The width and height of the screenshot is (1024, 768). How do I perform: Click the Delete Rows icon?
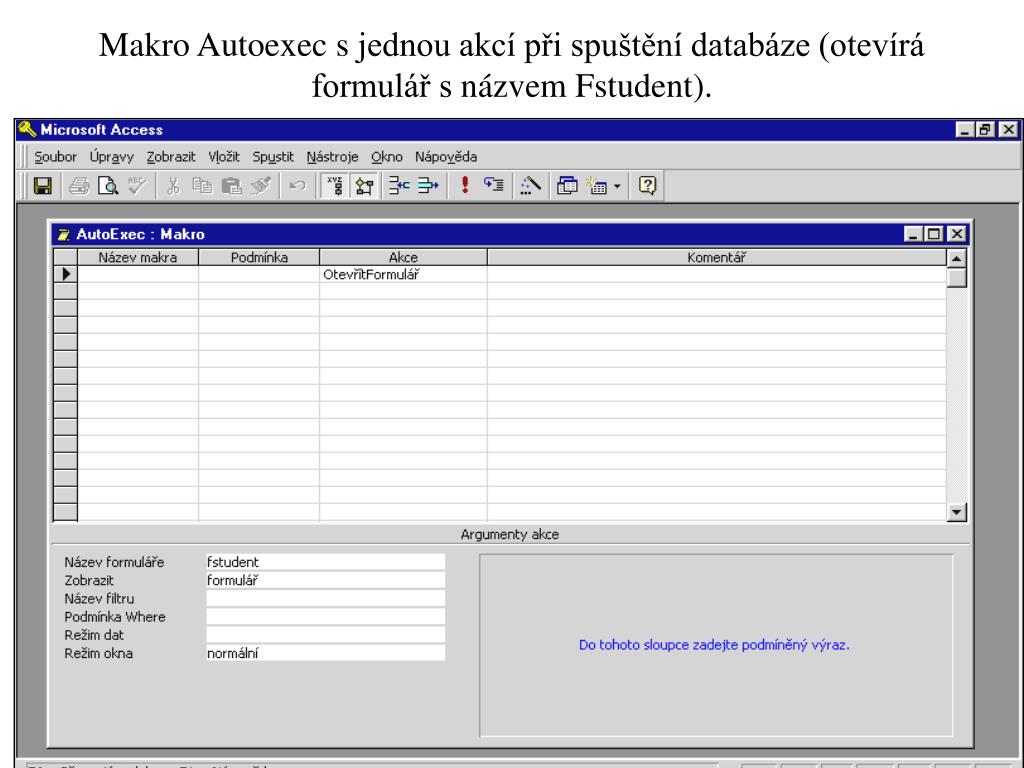(428, 186)
